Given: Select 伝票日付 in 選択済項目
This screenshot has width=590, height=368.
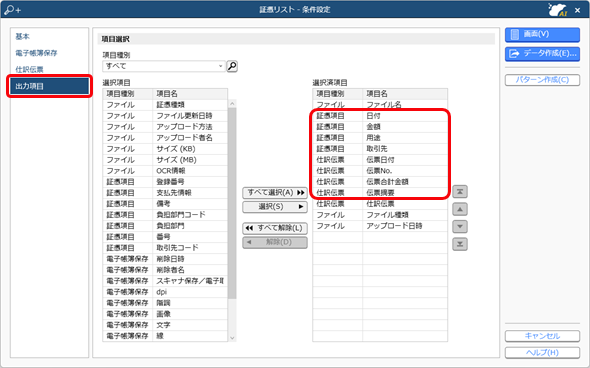Looking at the screenshot, I should [x=380, y=160].
